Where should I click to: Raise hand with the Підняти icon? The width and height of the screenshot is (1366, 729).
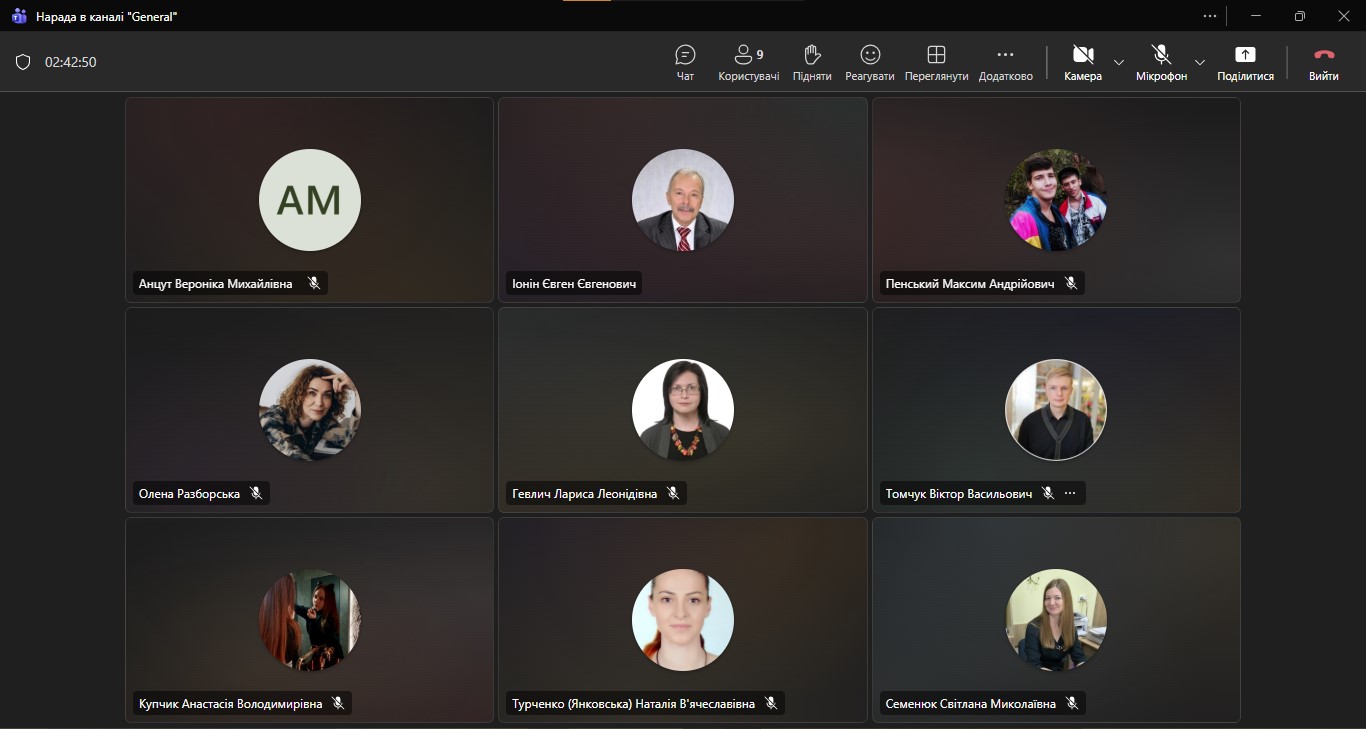pyautogui.click(x=811, y=62)
